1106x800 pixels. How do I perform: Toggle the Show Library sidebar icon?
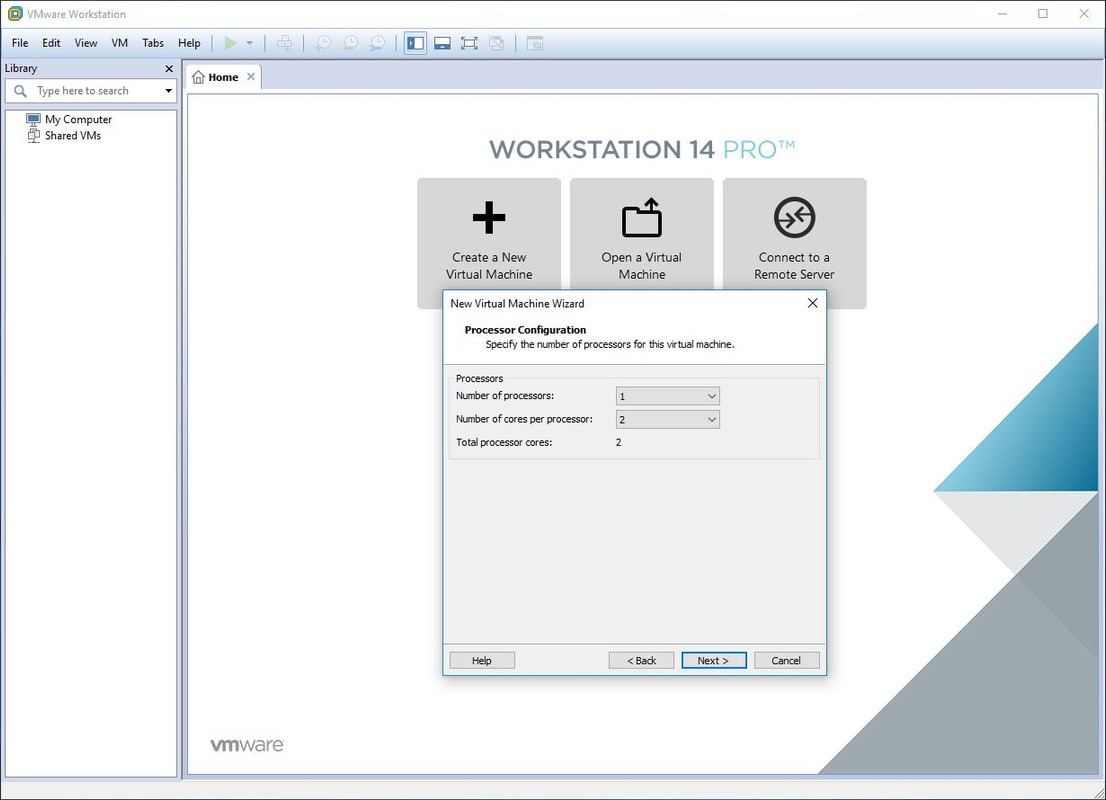[415, 43]
